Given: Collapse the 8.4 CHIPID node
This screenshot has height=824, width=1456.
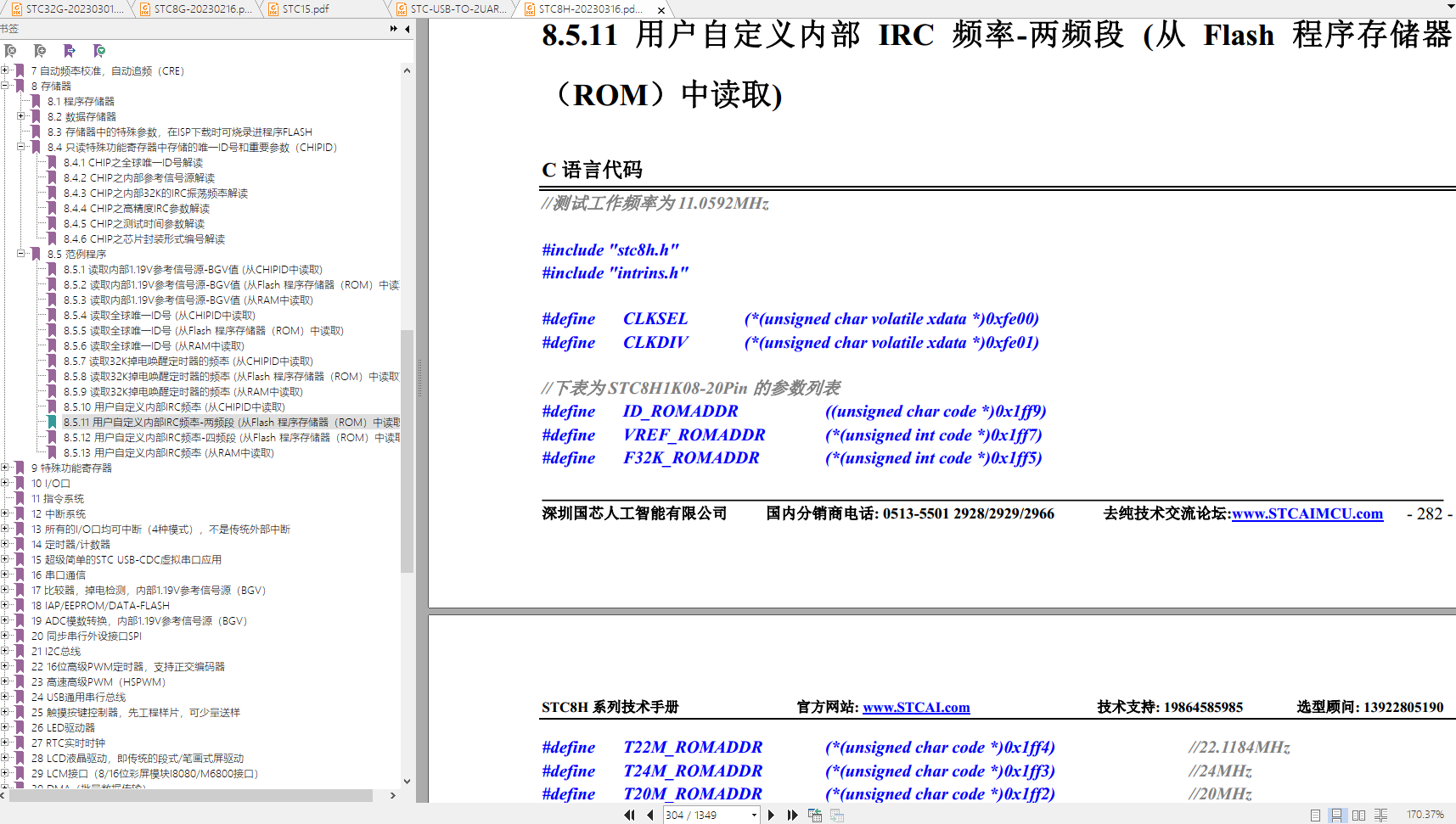Looking at the screenshot, I should point(21,147).
